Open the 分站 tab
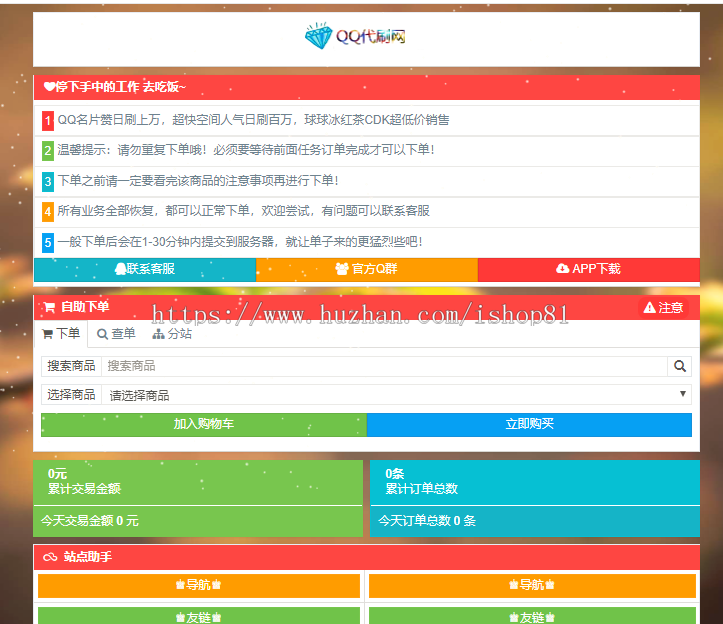Viewport: 723px width, 624px height. pyautogui.click(x=172, y=333)
